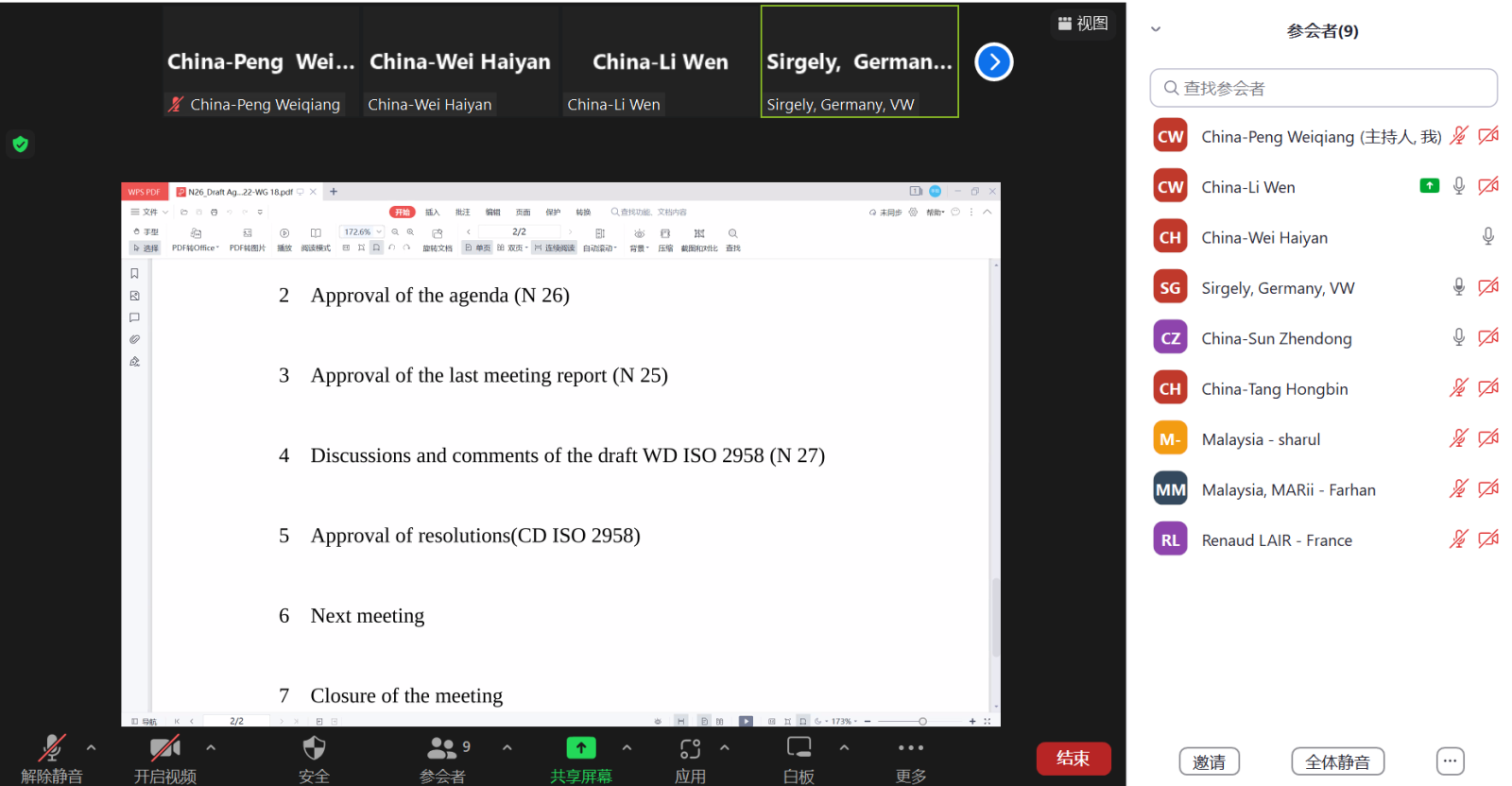Click the red End meeting button
The height and width of the screenshot is (786, 1512).
[x=1073, y=759]
